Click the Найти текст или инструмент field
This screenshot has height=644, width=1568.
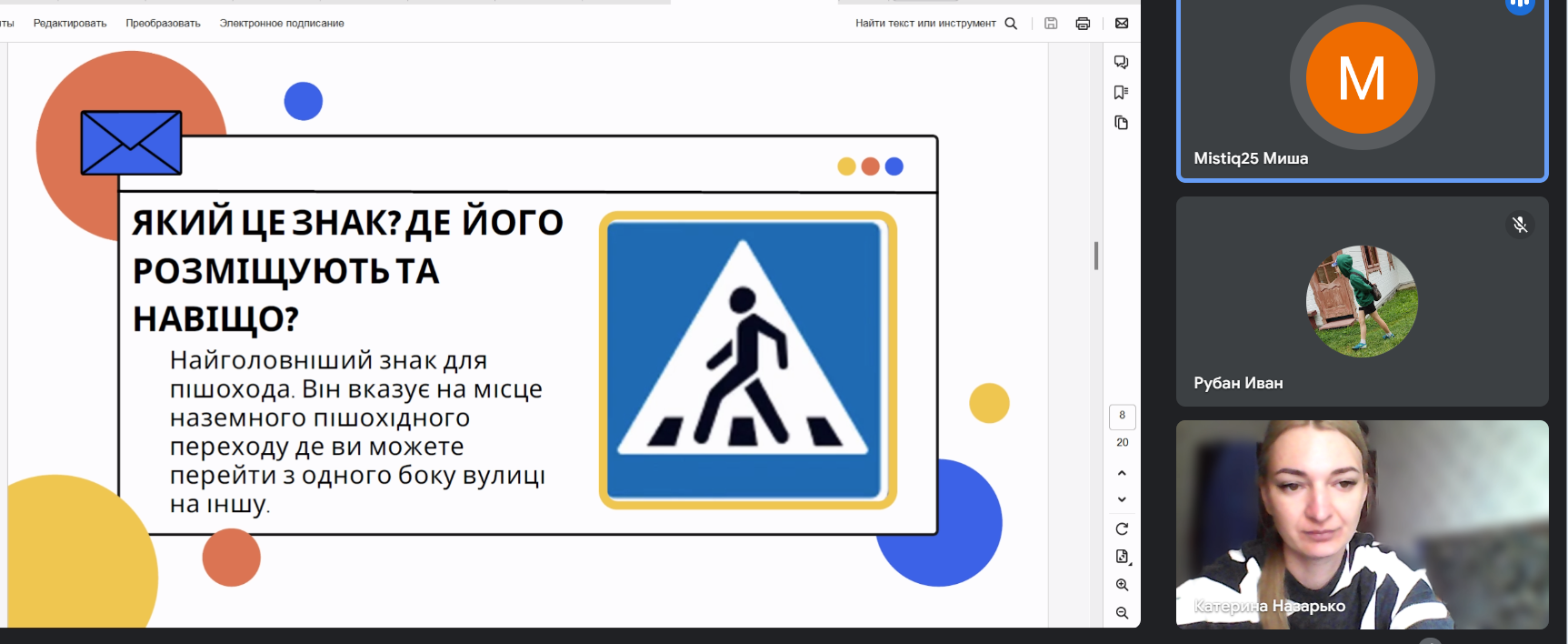924,24
